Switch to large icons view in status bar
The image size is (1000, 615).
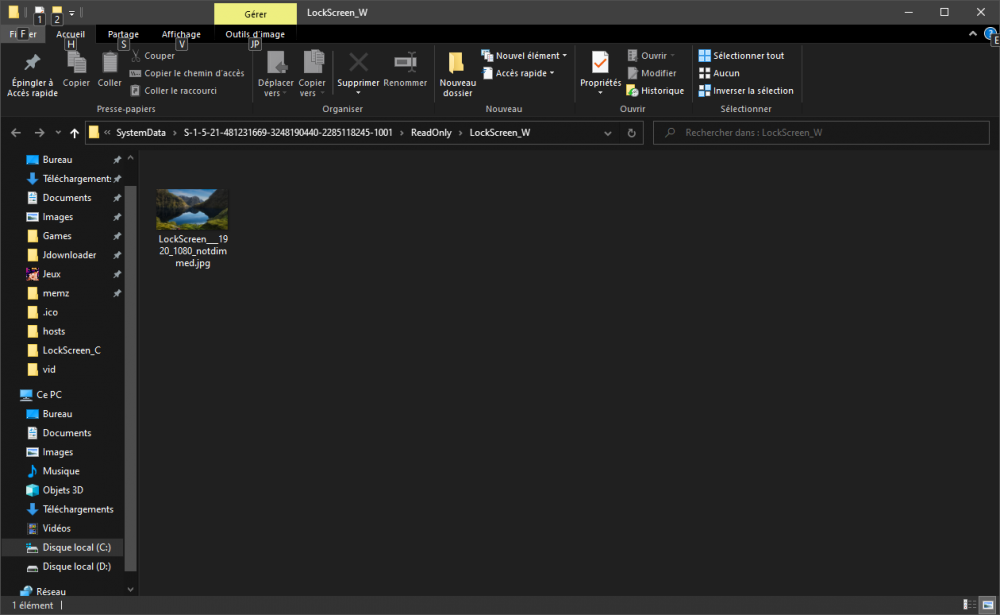coord(987,605)
